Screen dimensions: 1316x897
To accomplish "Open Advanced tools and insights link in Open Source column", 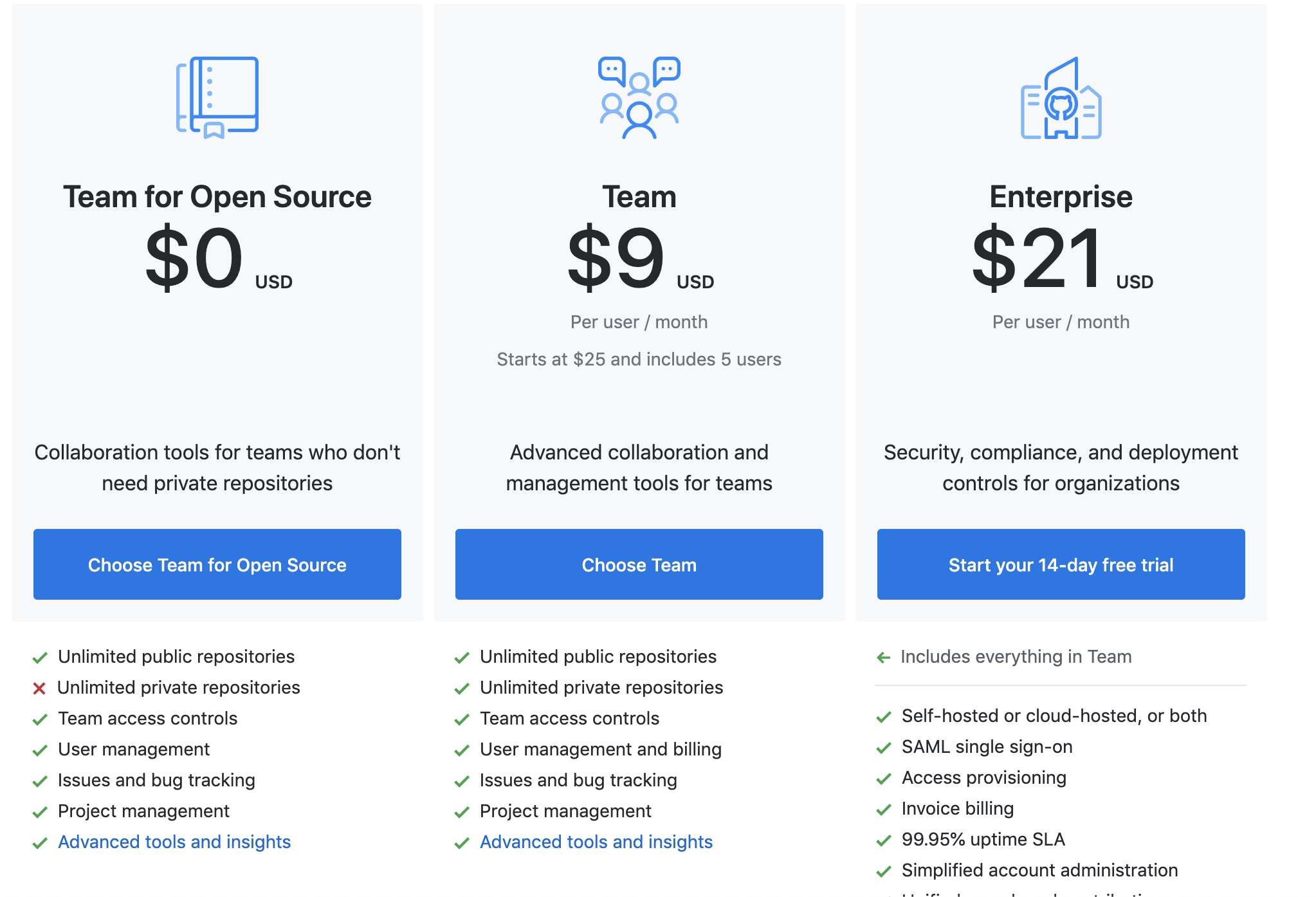I will 174,842.
